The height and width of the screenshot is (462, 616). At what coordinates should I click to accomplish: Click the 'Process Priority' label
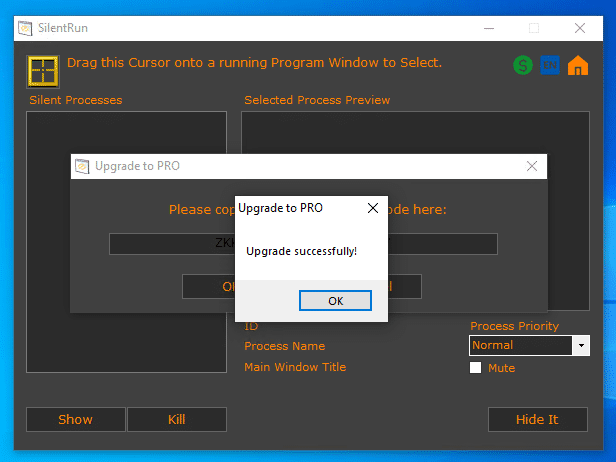point(514,326)
